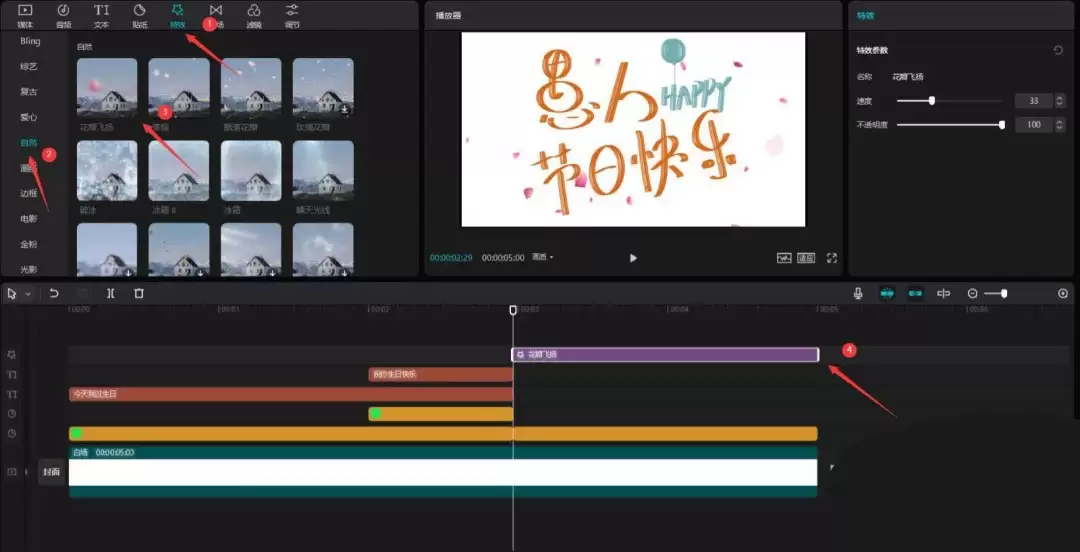Choose the 光影 effect category
The height and width of the screenshot is (552, 1080).
[29, 269]
